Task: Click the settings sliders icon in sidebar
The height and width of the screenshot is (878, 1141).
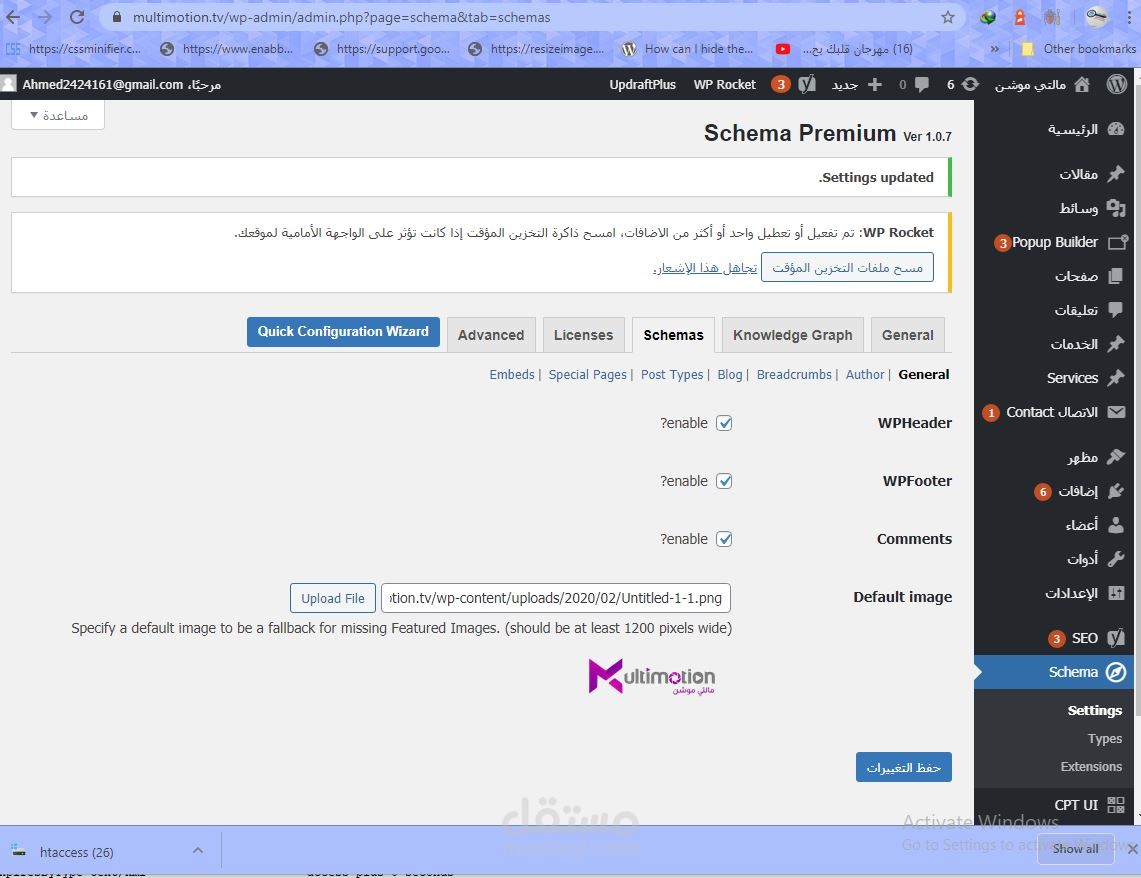Action: [1116, 593]
